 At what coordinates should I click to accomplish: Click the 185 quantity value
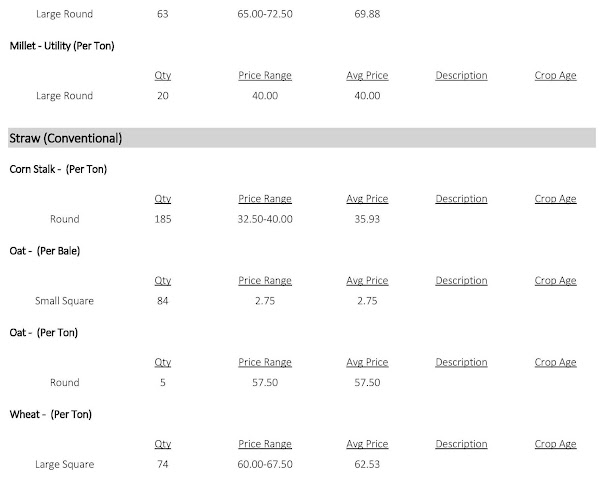163,219
